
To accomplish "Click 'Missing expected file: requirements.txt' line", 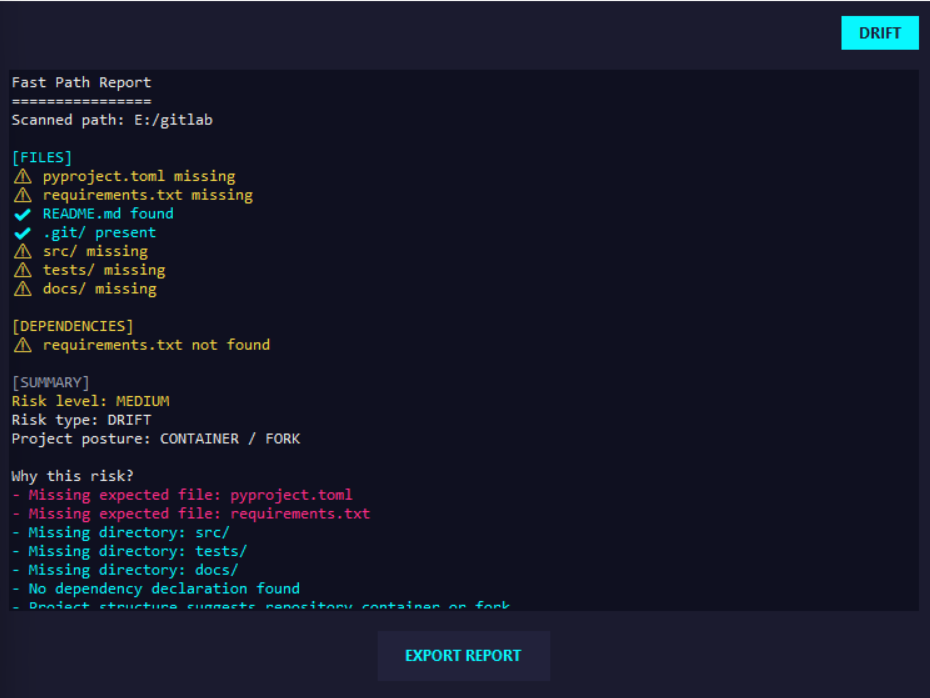I will pyautogui.click(x=190, y=514).
